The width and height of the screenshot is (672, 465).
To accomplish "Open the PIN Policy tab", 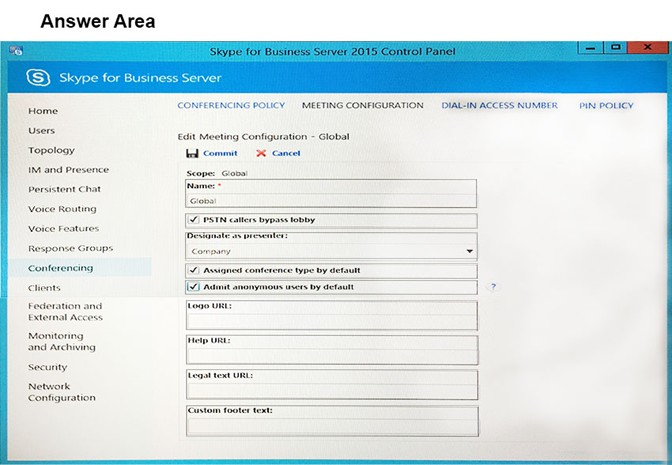I will tap(606, 105).
